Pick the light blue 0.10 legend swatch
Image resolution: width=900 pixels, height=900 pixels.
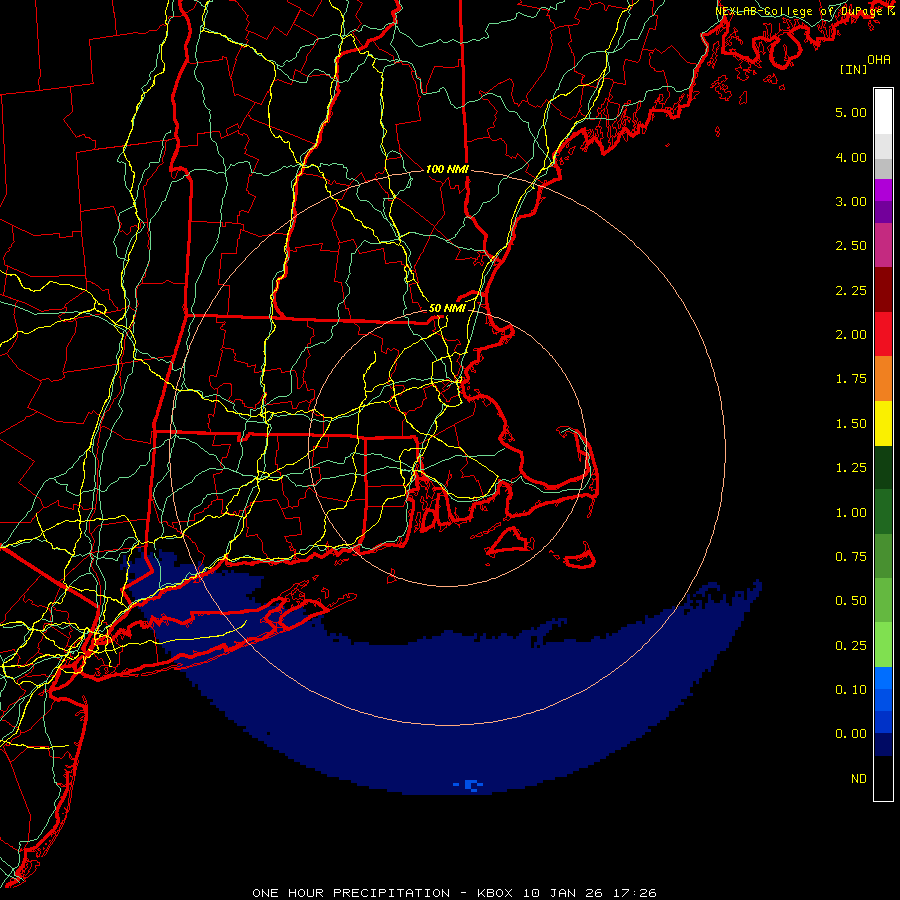pyautogui.click(x=883, y=678)
